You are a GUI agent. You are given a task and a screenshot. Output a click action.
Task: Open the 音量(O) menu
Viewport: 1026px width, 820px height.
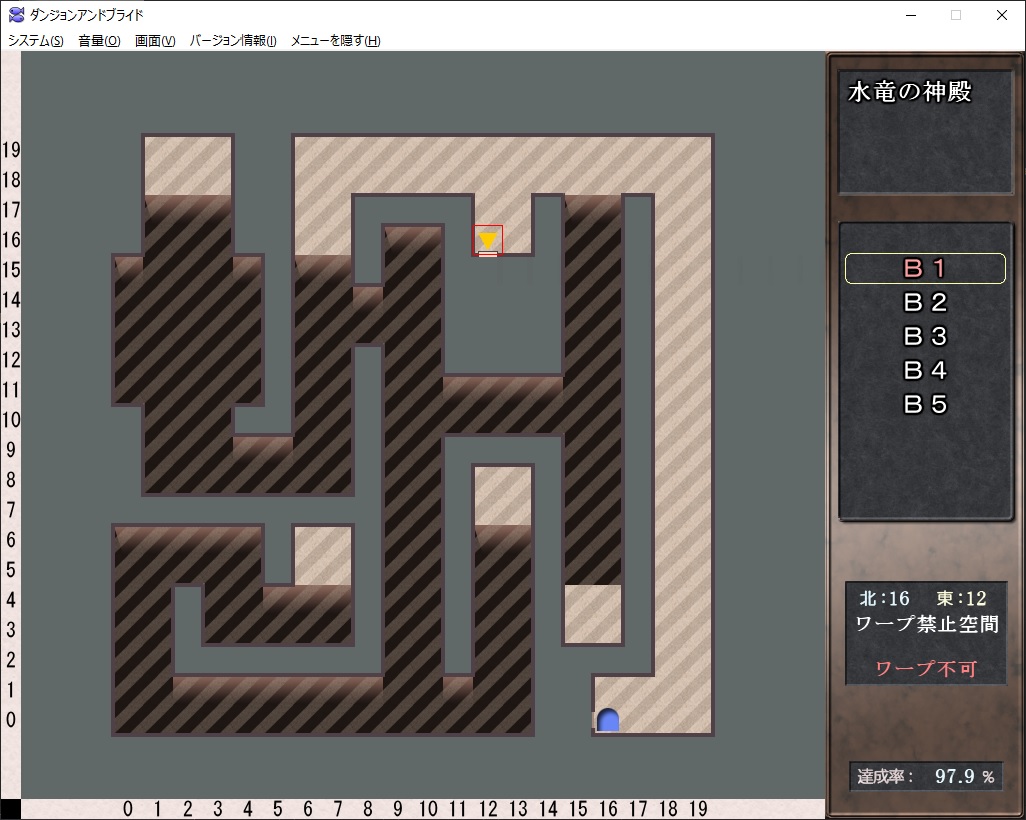point(99,41)
